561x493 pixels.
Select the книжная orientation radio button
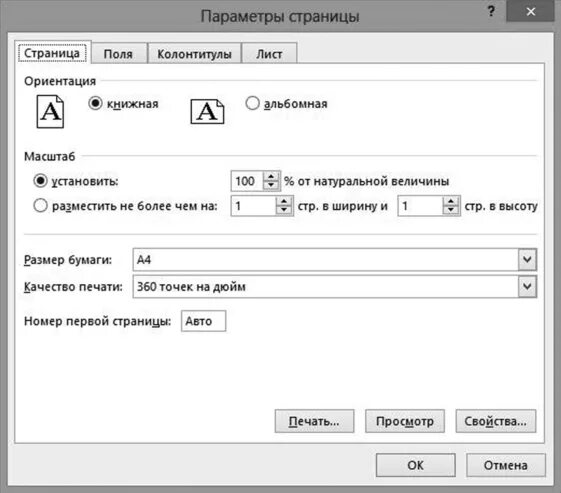95,103
